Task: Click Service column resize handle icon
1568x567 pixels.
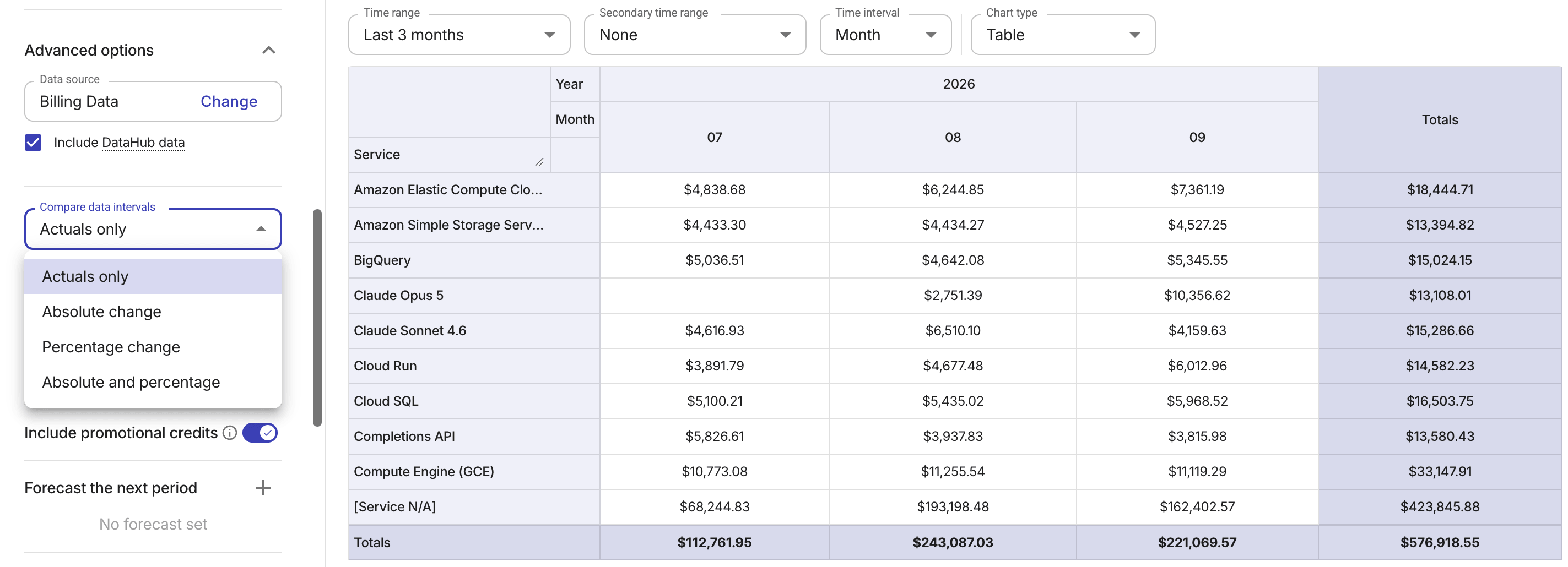Action: click(539, 162)
